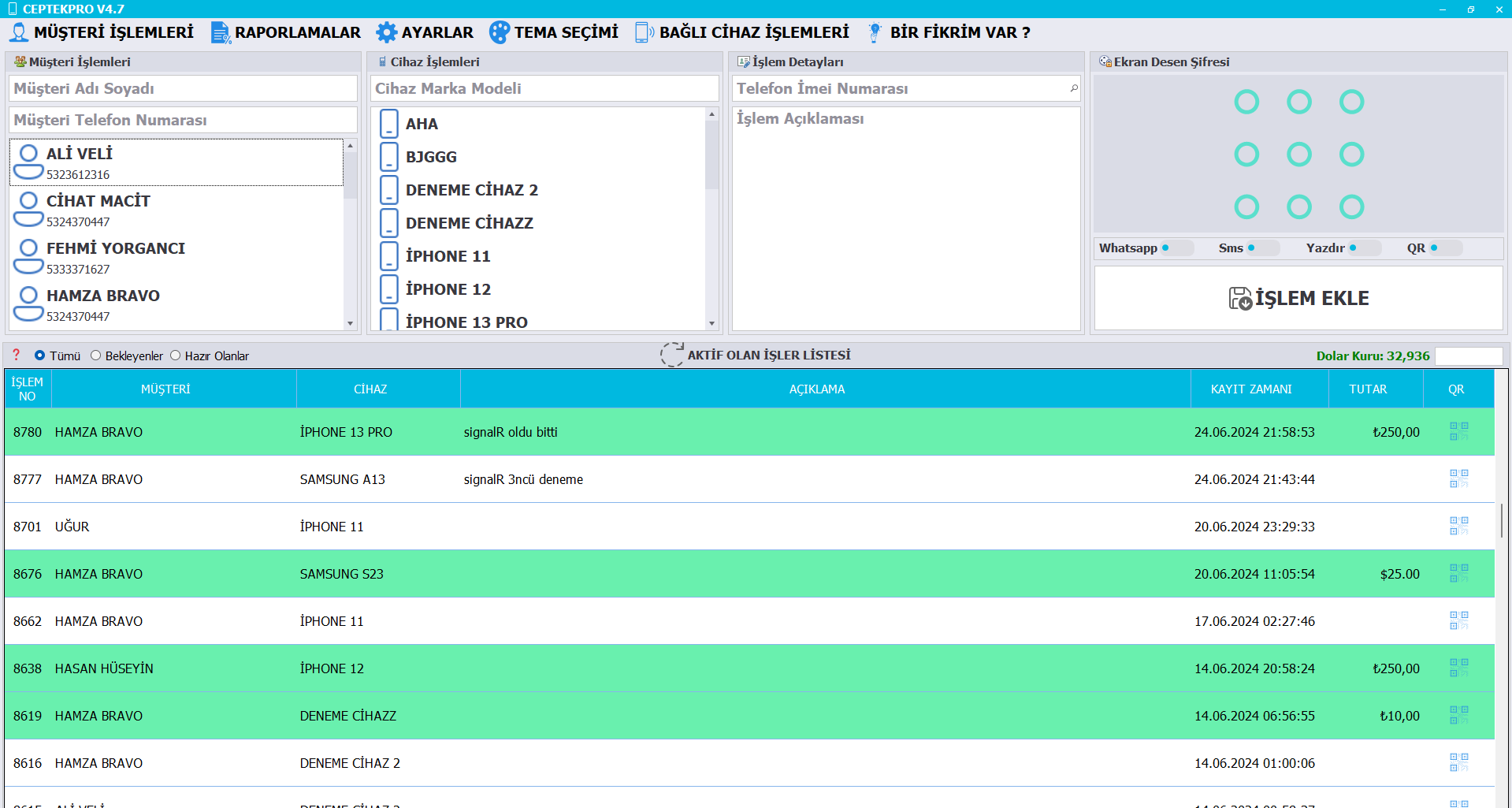
Task: Sort by MÜŞTERİ column header
Action: coord(166,389)
